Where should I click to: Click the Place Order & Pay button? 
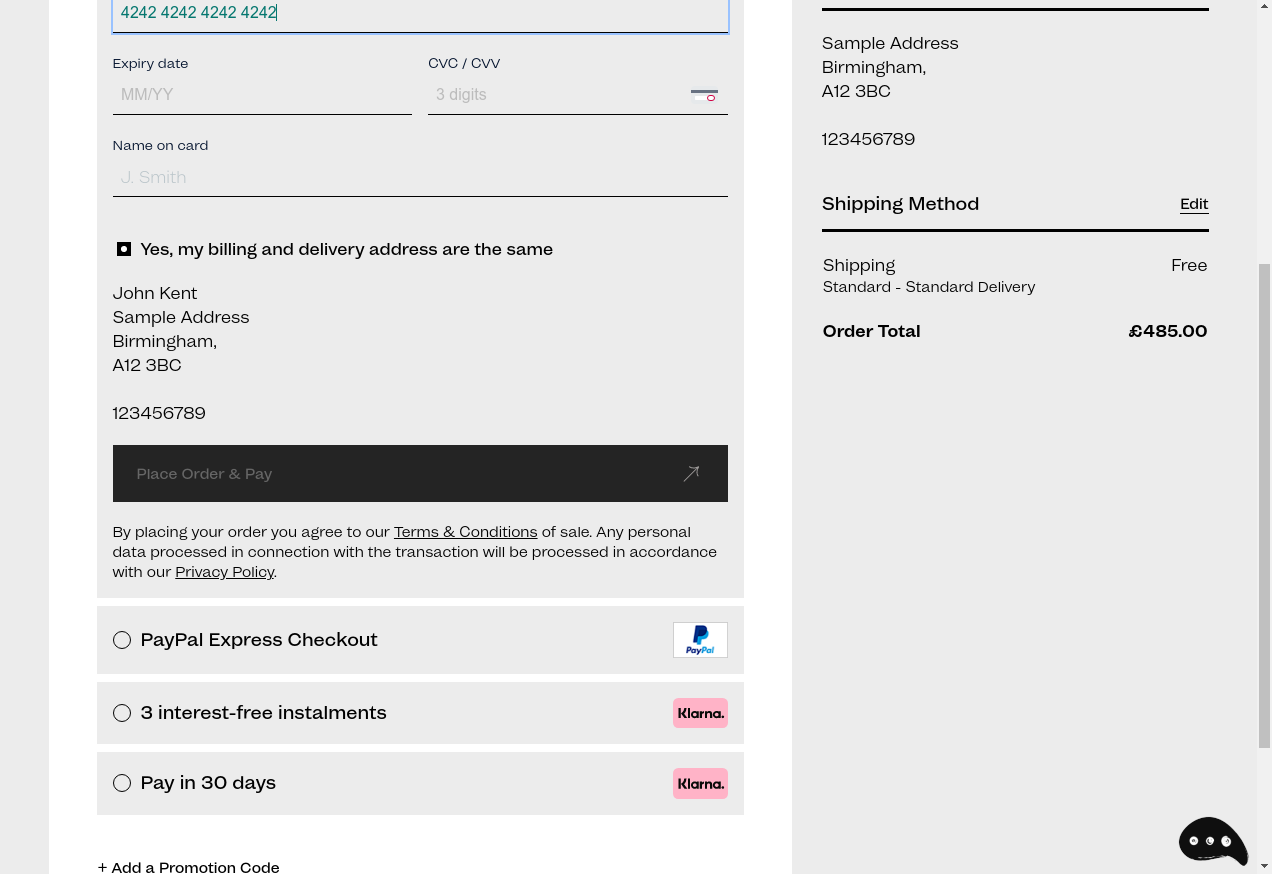pyautogui.click(x=420, y=474)
